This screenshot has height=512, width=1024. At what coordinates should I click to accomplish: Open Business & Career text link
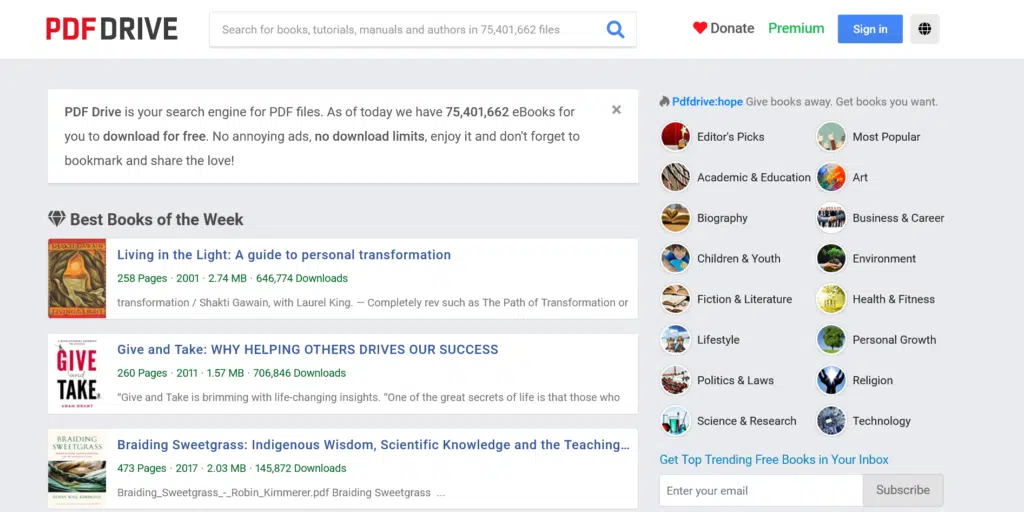898,218
